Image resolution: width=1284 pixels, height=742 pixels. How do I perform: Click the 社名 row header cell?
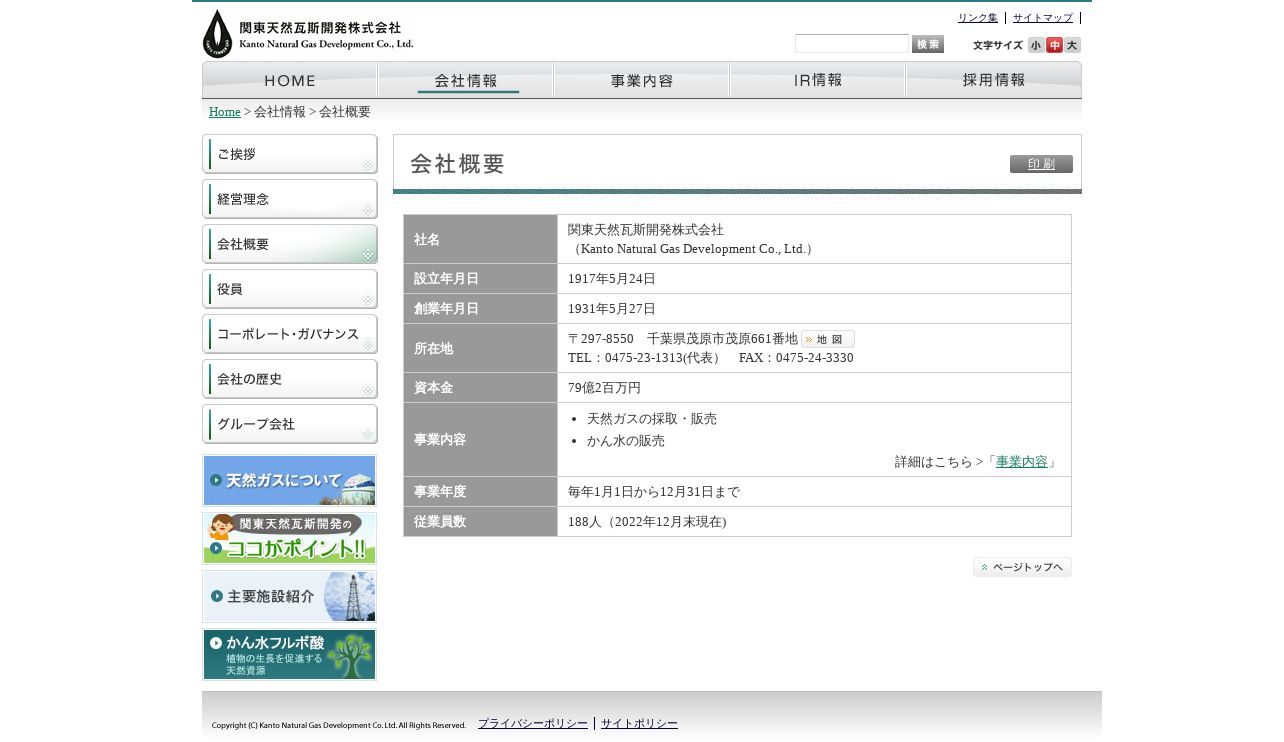481,239
